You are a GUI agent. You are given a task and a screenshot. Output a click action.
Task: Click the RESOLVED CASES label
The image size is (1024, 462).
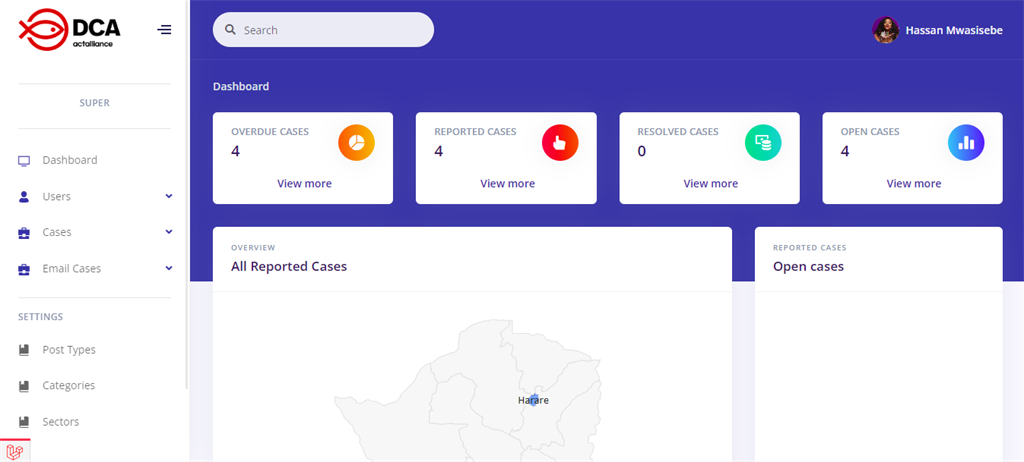678,132
